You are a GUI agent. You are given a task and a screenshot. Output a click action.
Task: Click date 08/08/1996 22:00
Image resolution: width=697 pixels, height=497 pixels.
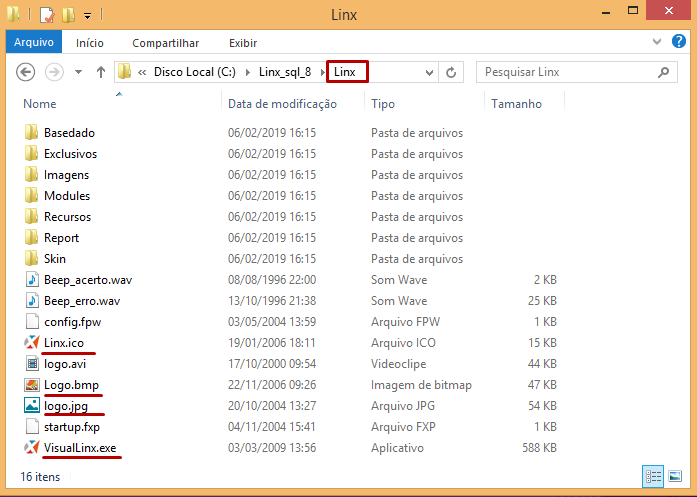coord(272,280)
